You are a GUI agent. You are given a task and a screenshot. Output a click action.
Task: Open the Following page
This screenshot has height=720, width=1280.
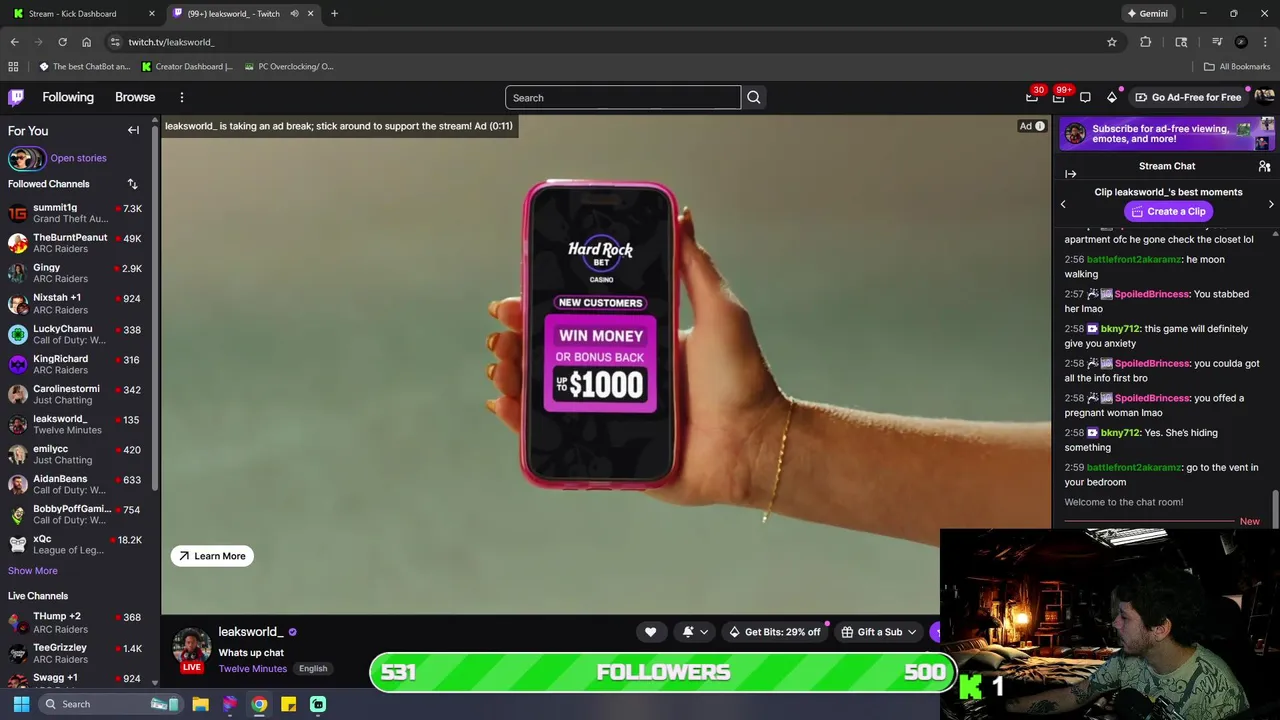[x=68, y=97]
